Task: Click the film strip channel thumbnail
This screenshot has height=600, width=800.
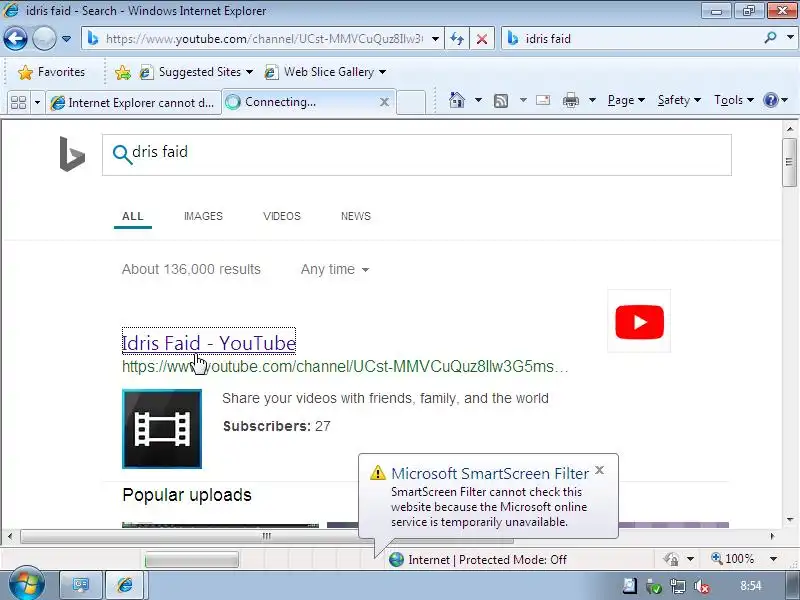Action: pyautogui.click(x=162, y=429)
